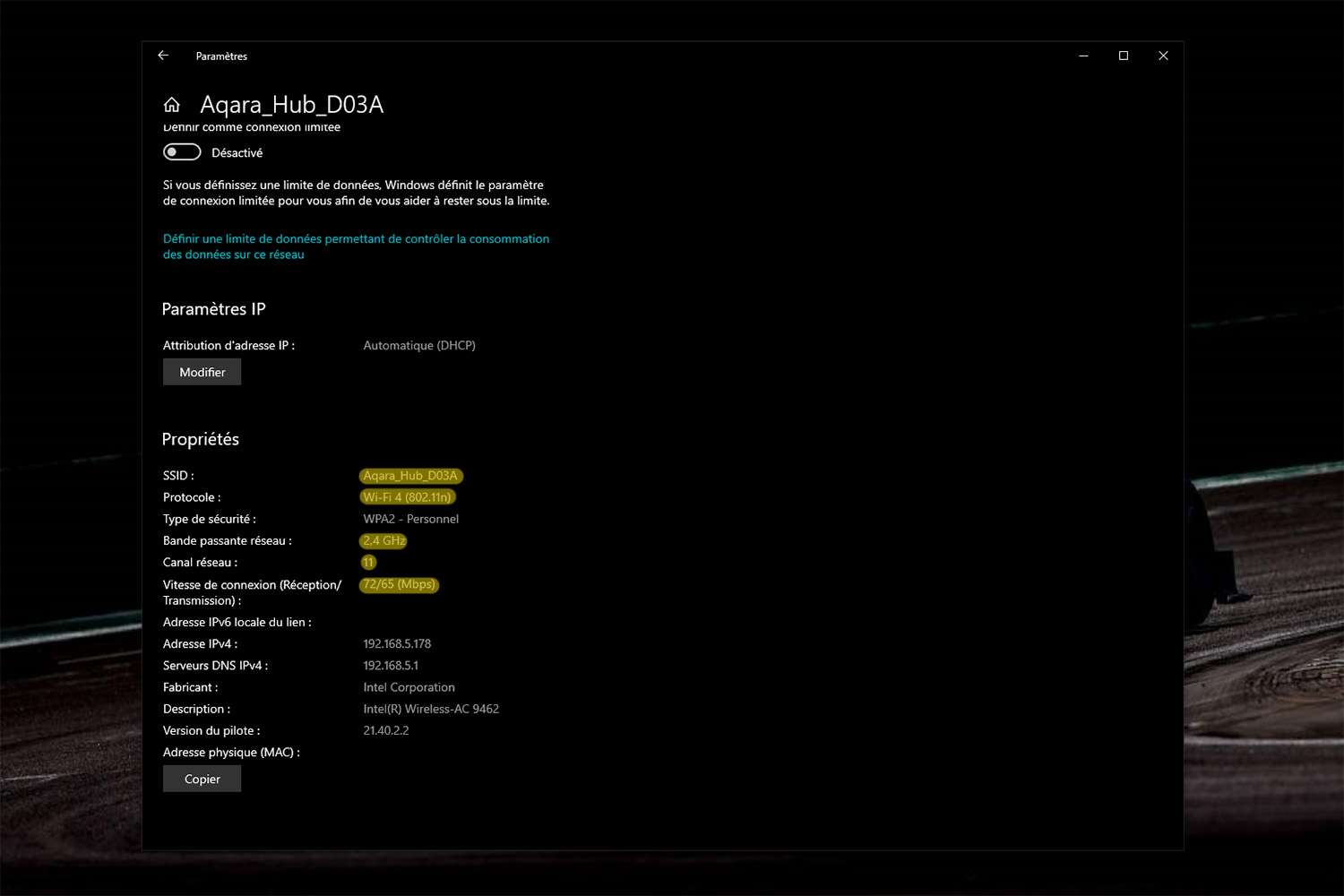The height and width of the screenshot is (896, 1344).
Task: Click the Copier button
Action: click(202, 779)
